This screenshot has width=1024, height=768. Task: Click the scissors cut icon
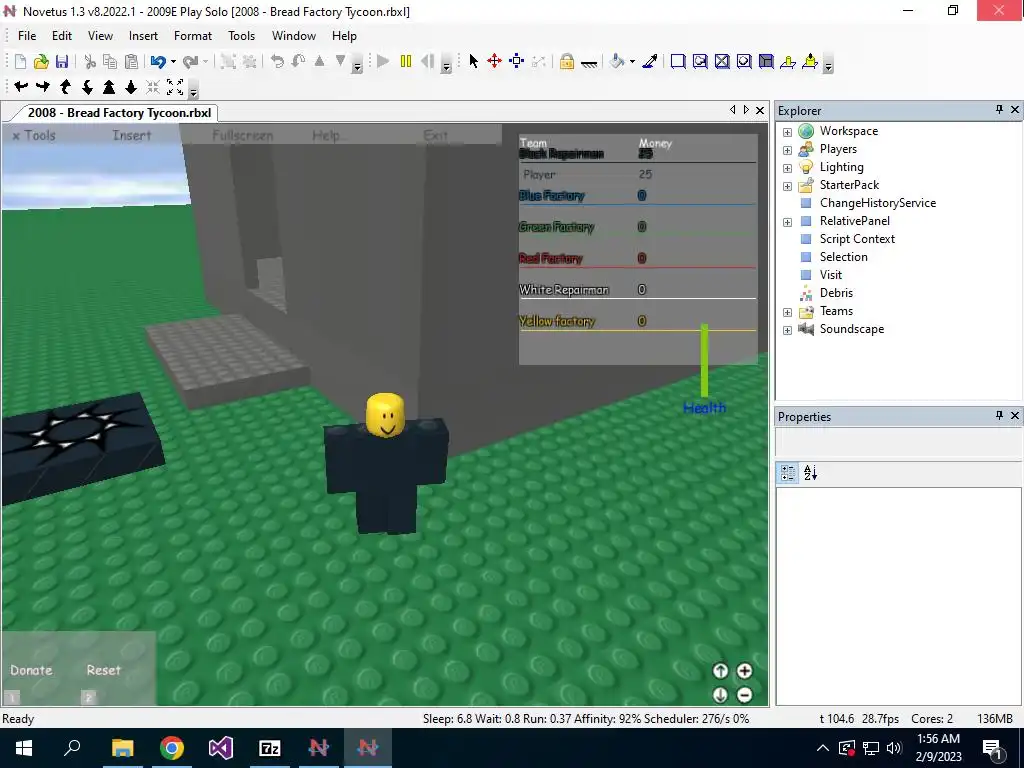click(x=90, y=61)
